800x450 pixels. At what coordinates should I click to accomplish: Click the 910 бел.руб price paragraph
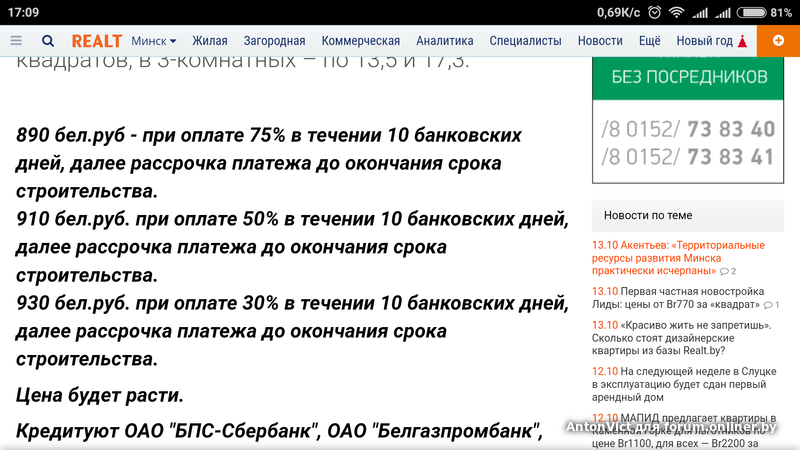click(292, 247)
